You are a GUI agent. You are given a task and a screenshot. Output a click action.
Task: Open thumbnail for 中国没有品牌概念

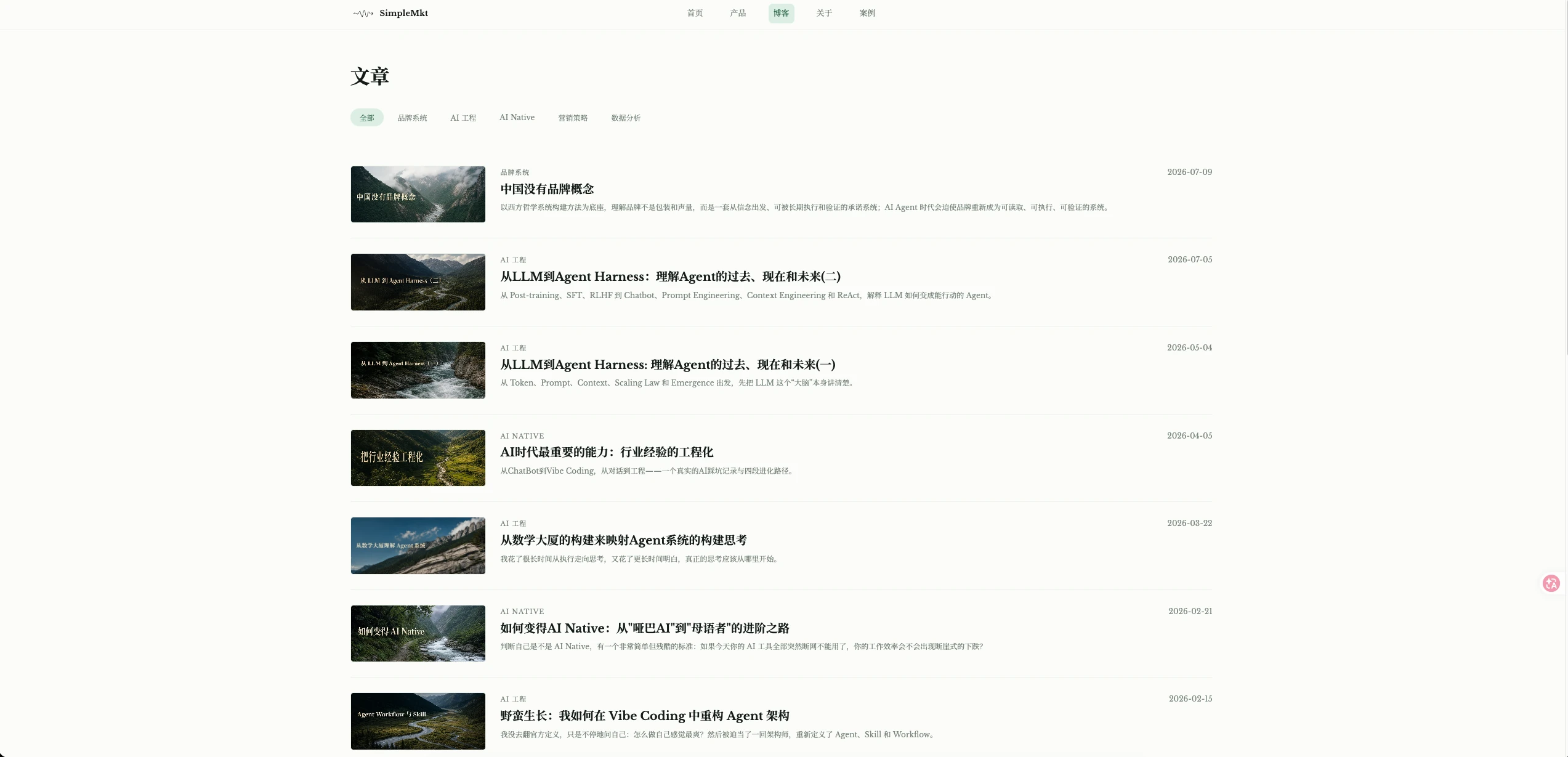click(x=418, y=194)
